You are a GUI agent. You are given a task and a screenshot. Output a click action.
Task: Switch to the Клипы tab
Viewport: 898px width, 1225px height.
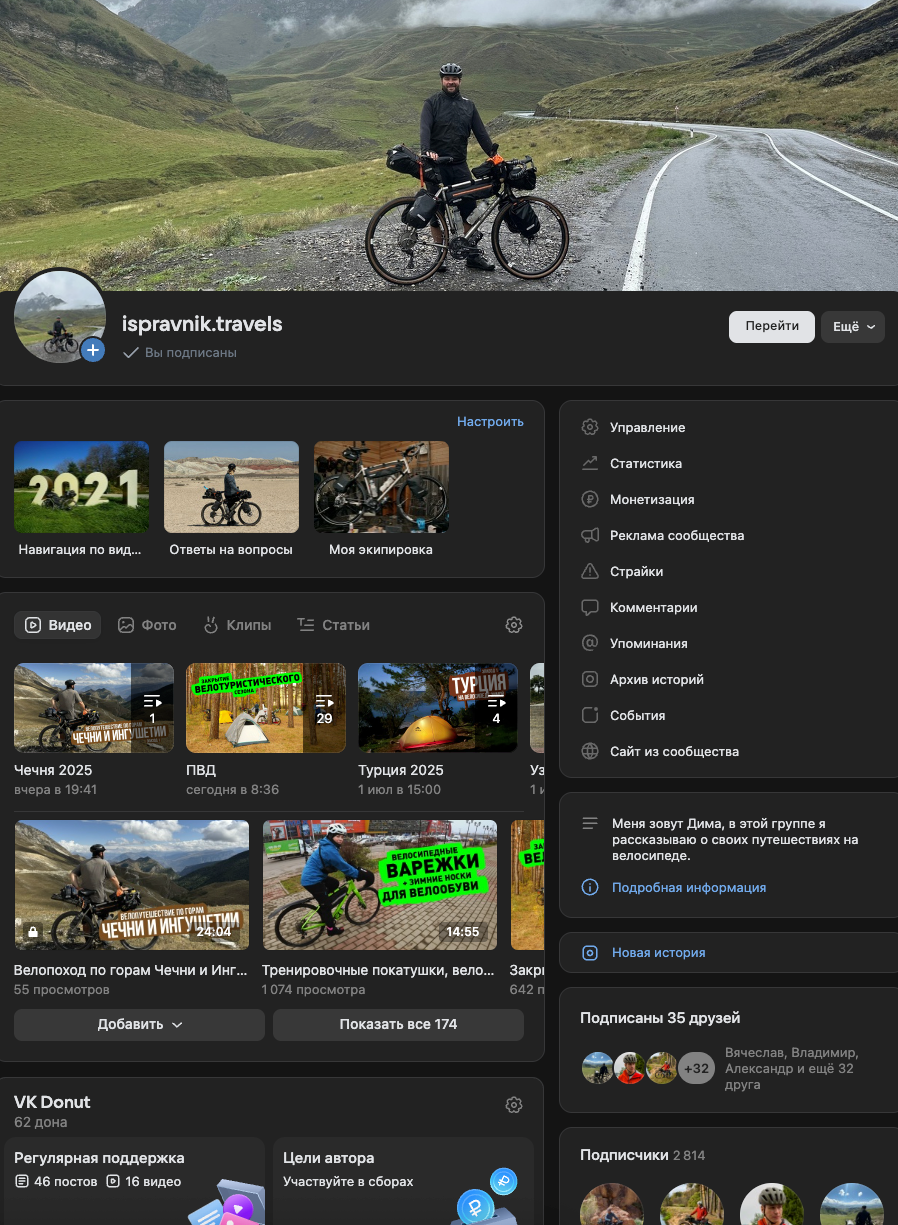237,625
